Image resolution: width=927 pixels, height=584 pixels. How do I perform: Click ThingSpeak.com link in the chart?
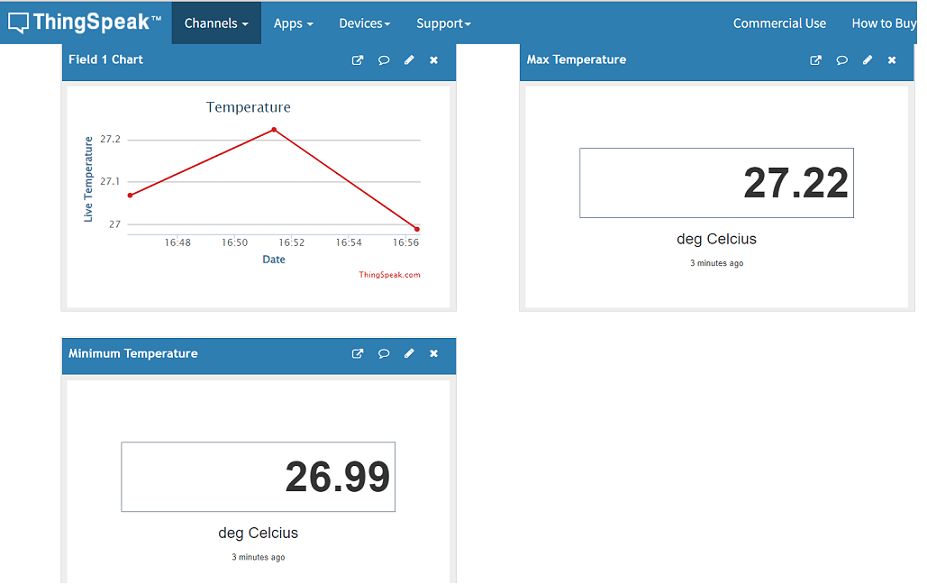pos(389,275)
